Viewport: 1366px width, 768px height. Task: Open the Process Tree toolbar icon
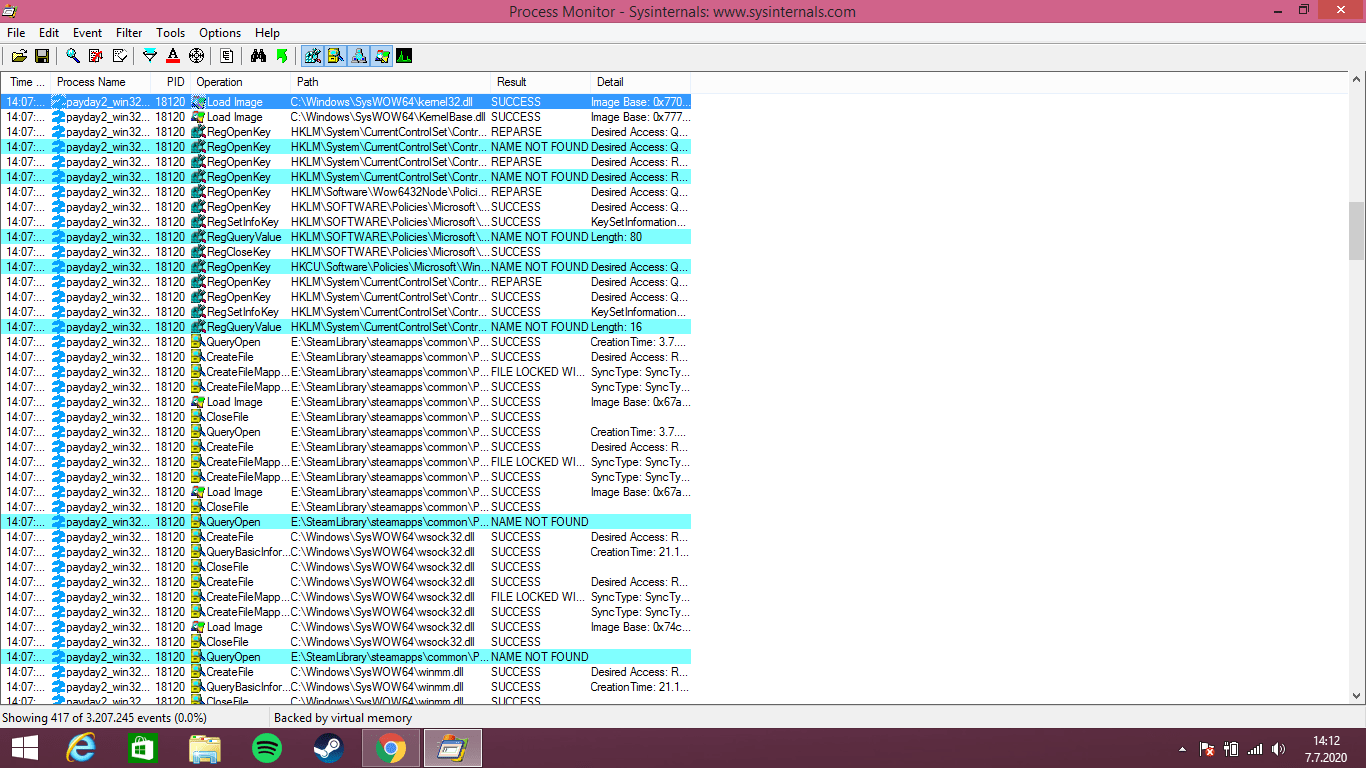click(227, 56)
